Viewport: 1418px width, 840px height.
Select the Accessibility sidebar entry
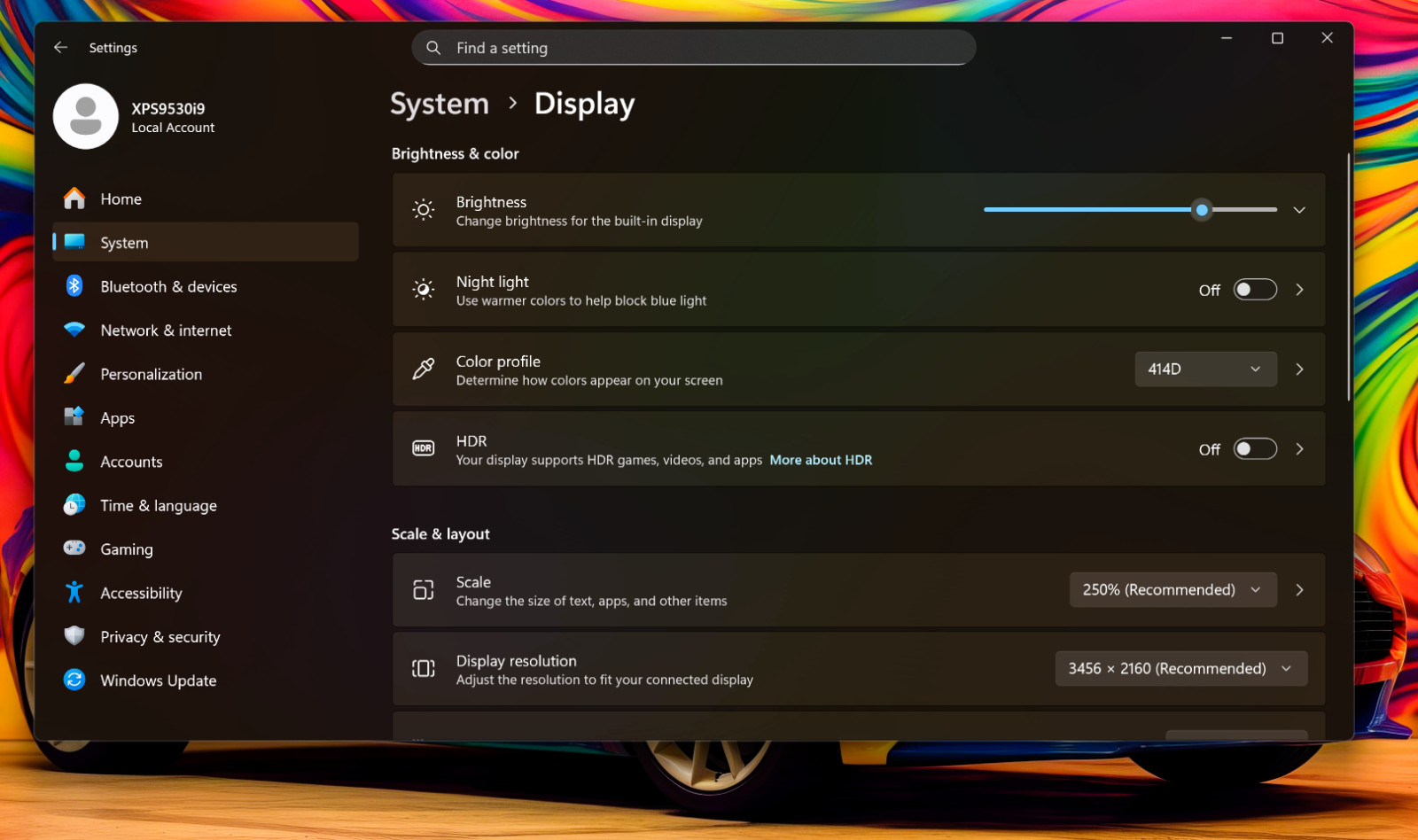(206, 593)
